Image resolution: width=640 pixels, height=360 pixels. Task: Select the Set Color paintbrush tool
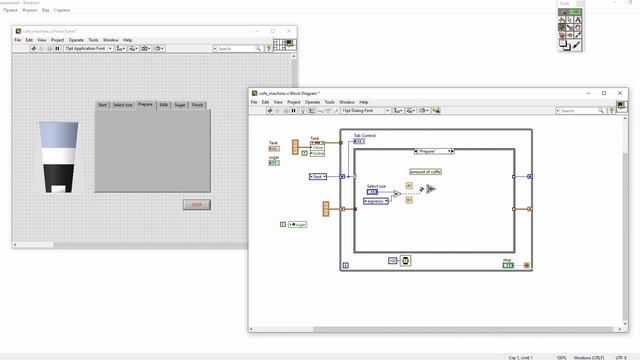[x=577, y=45]
